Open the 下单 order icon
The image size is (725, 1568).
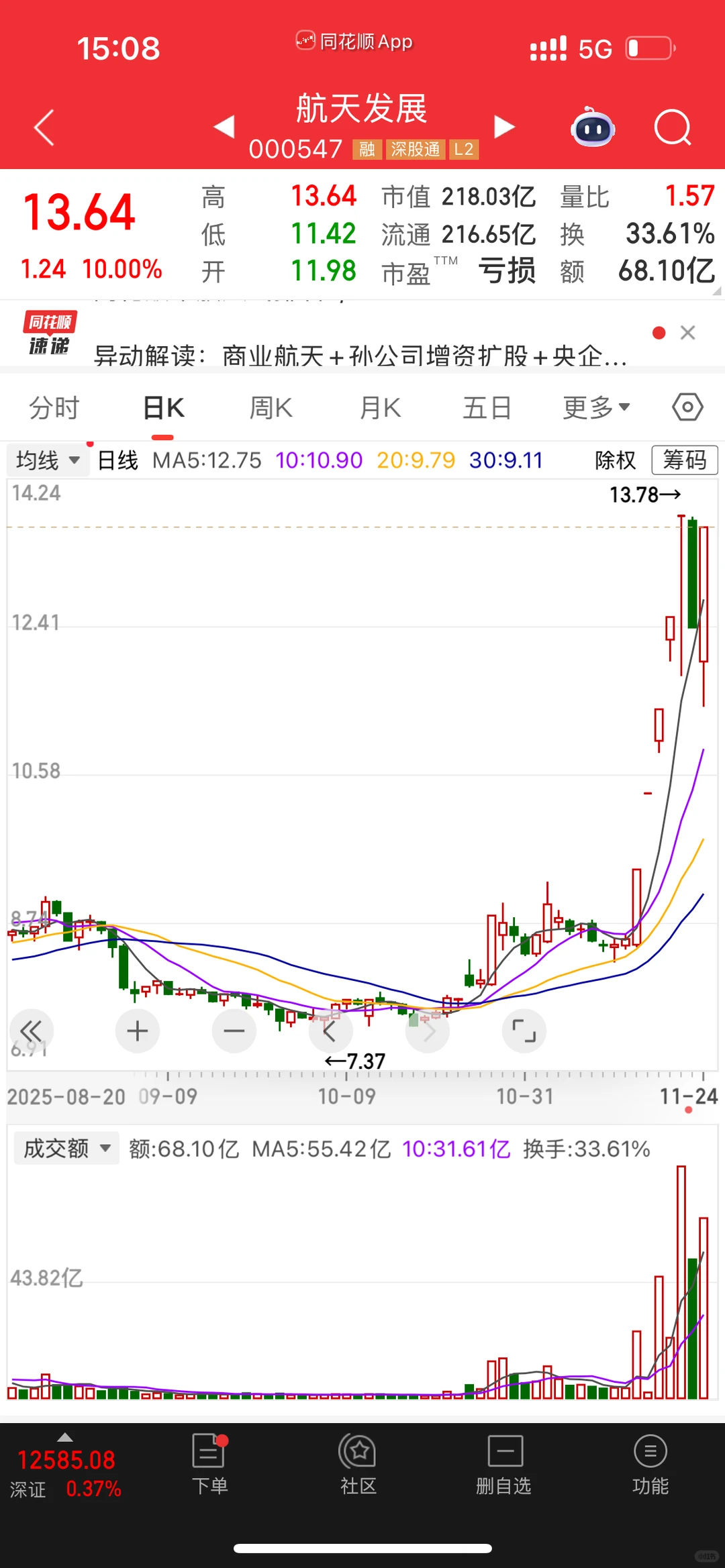209,1465
